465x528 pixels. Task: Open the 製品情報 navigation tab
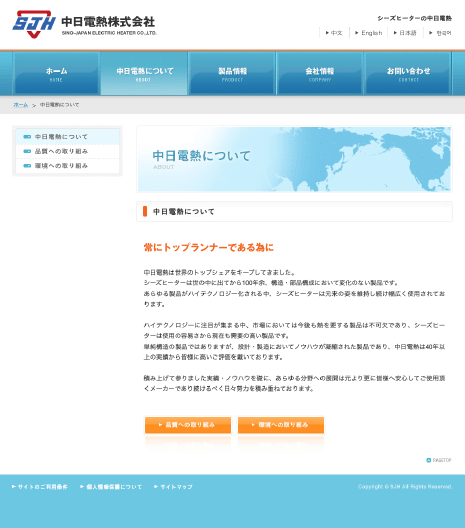point(232,73)
